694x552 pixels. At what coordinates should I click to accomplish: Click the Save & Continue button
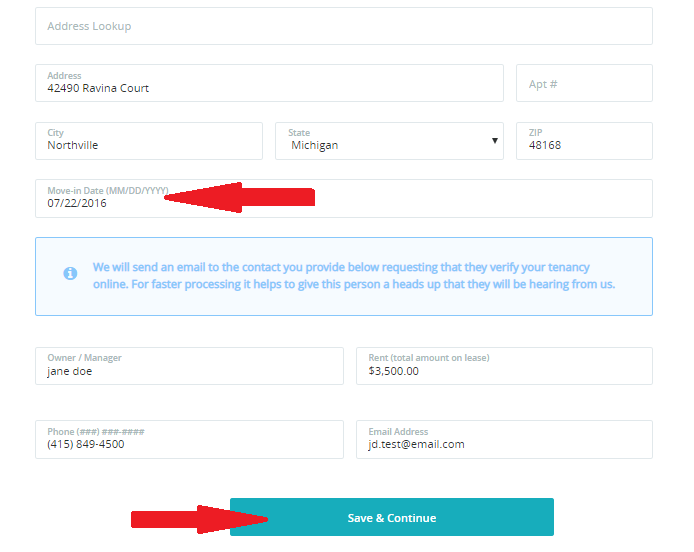pos(391,517)
